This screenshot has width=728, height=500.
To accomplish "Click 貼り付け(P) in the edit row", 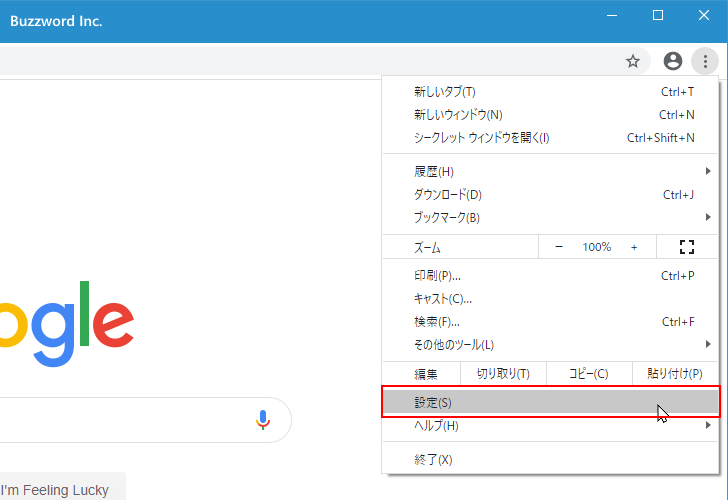I will pos(675,374).
